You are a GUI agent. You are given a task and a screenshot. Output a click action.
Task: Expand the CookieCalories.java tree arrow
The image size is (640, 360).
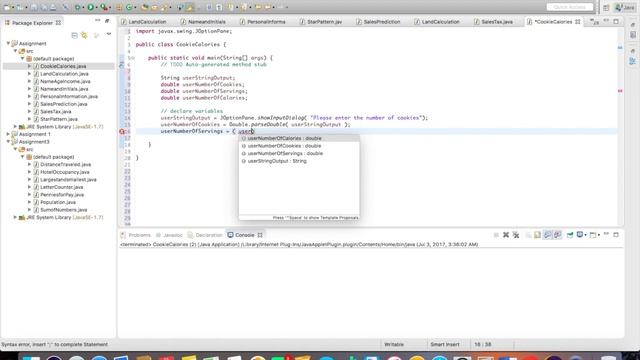tap(29, 66)
